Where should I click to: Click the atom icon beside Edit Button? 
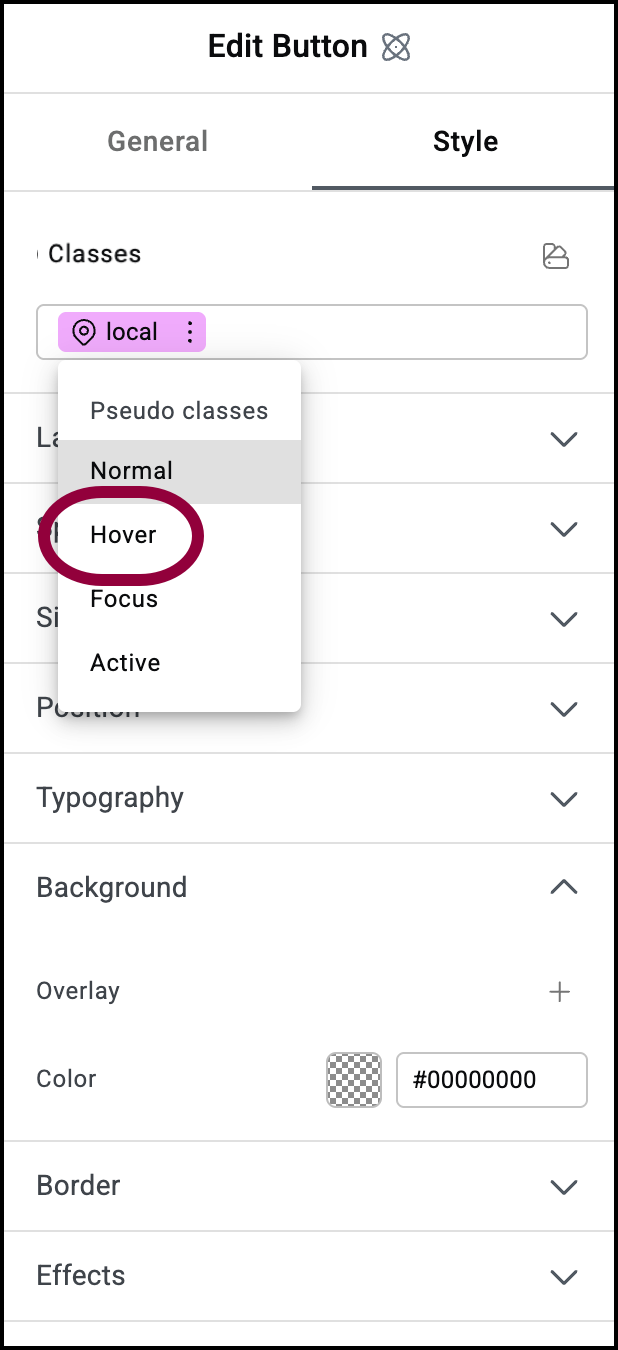(x=396, y=47)
